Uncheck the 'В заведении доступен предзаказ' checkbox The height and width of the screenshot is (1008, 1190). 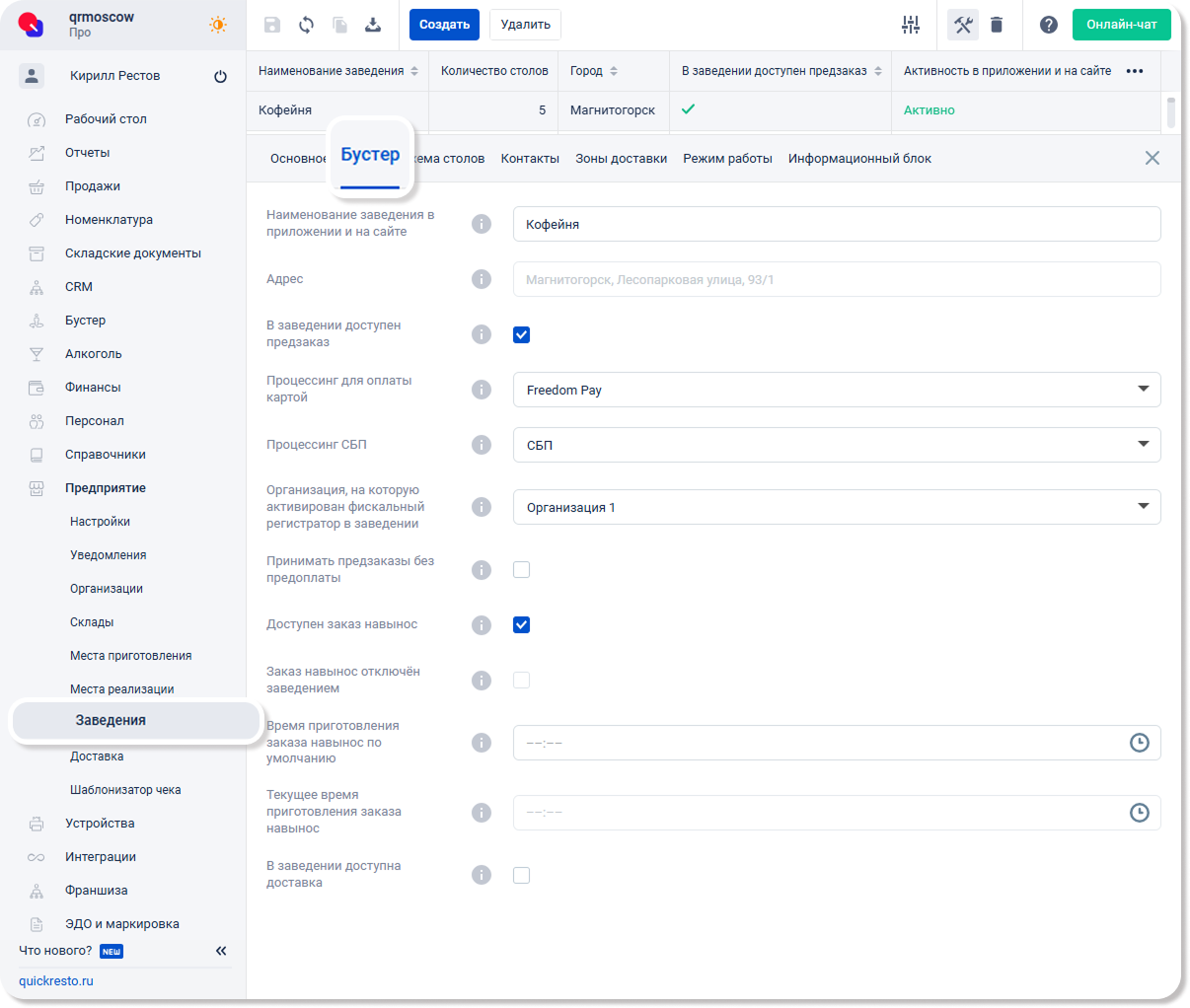[x=522, y=334]
